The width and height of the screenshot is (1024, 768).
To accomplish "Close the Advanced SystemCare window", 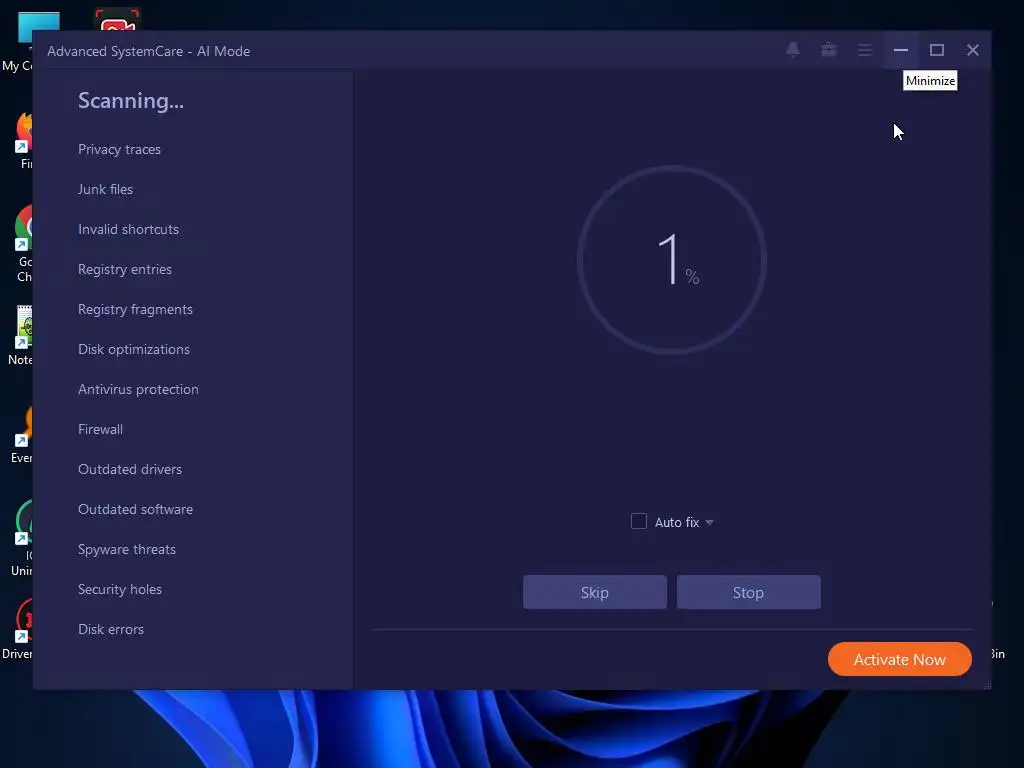I will click(972, 50).
